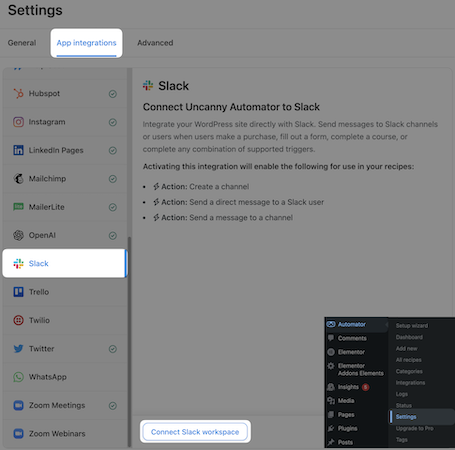Open Categories submenu item
Image resolution: width=455 pixels, height=450 pixels.
tap(409, 371)
